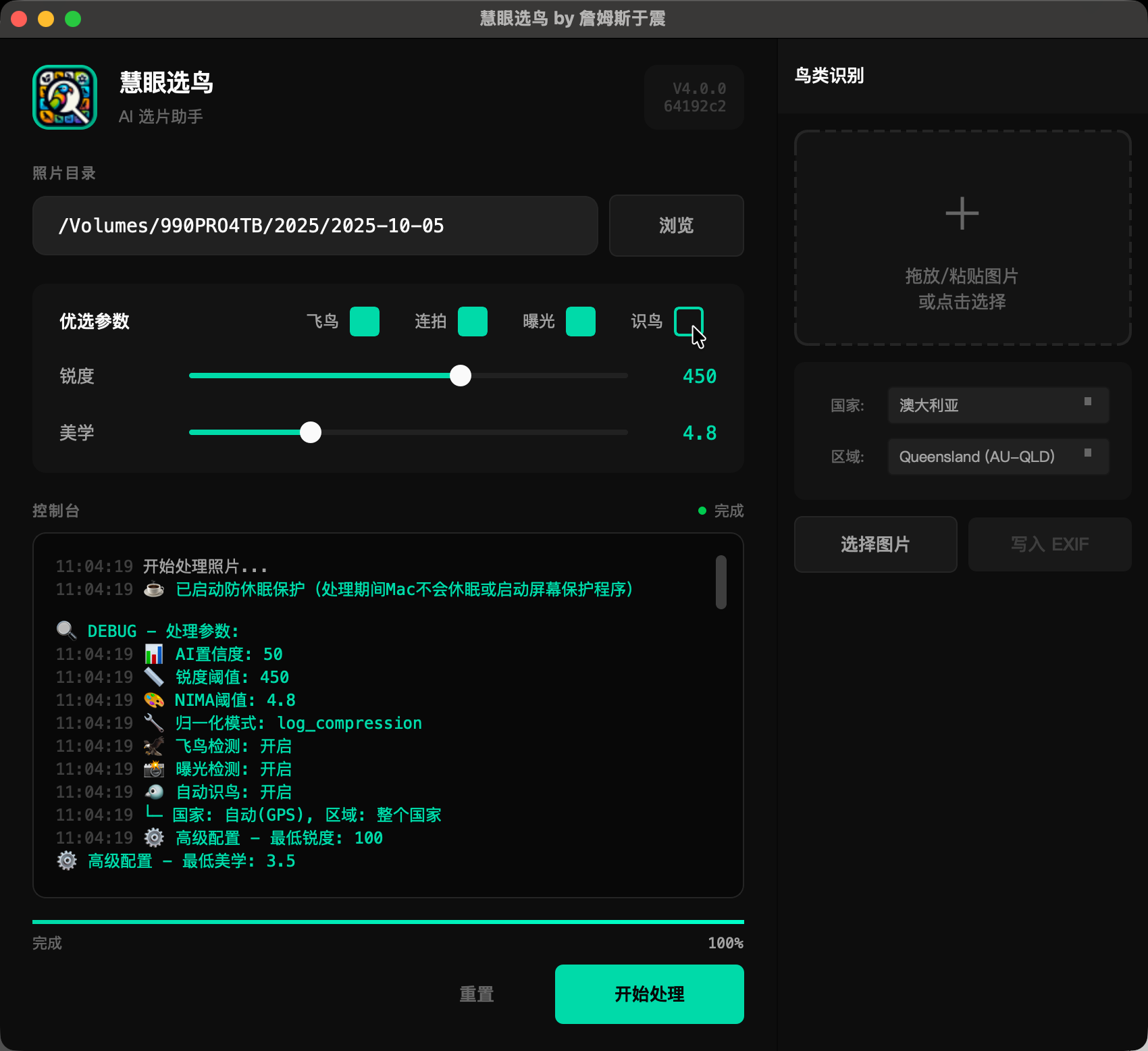Open the 区域 dropdown showing Queensland (AU-QLD)

tap(997, 457)
